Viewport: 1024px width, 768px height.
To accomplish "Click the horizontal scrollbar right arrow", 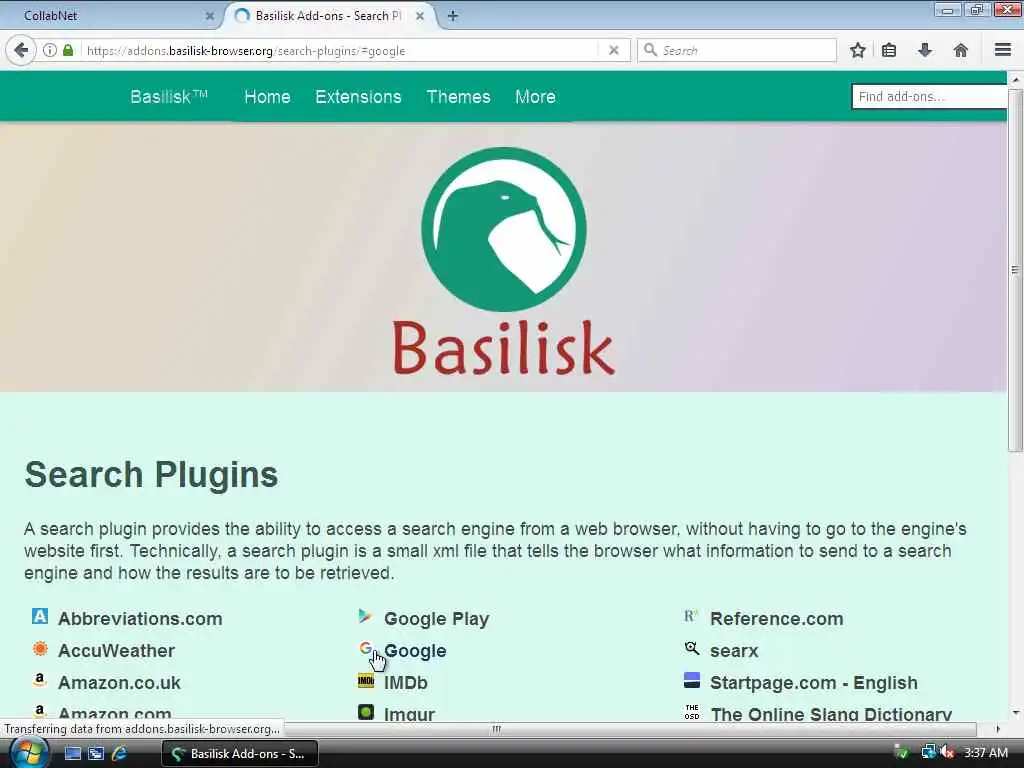I will [x=998, y=728].
